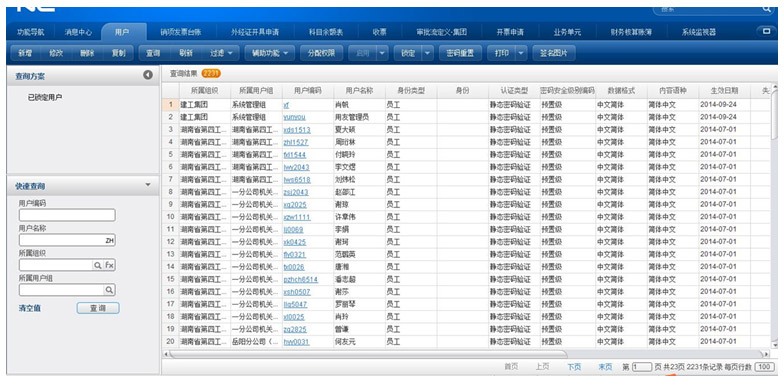The height and width of the screenshot is (387, 784).
Task: Click the 清空值 link
Action: click(30, 308)
